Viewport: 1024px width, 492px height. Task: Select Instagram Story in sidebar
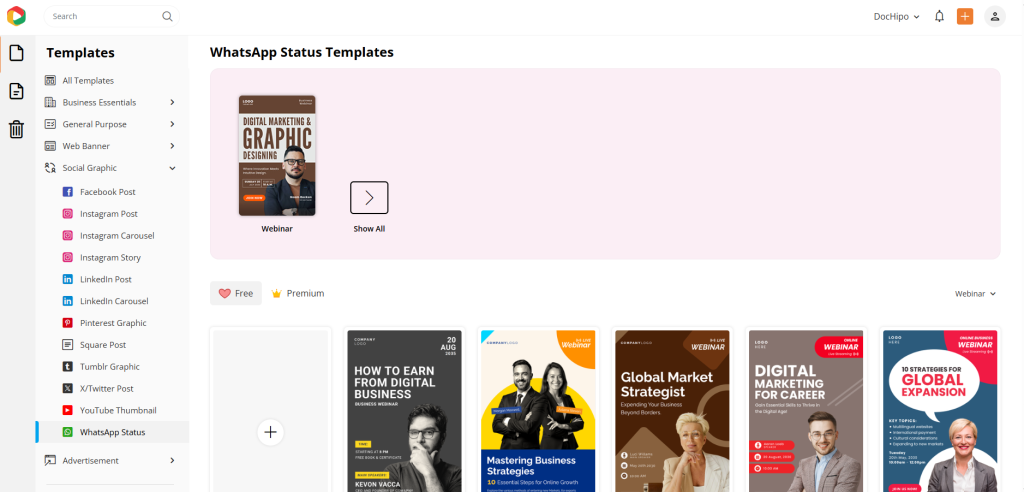pos(110,257)
